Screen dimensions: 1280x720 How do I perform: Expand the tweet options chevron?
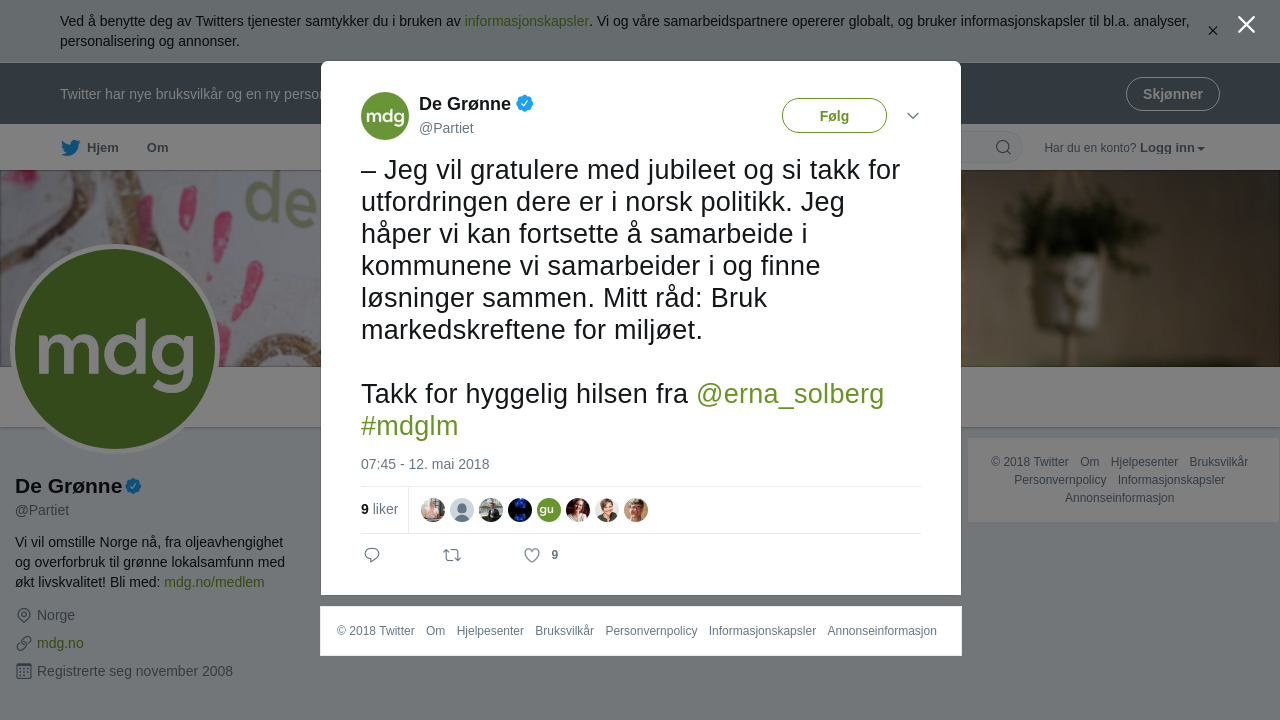pyautogui.click(x=913, y=116)
